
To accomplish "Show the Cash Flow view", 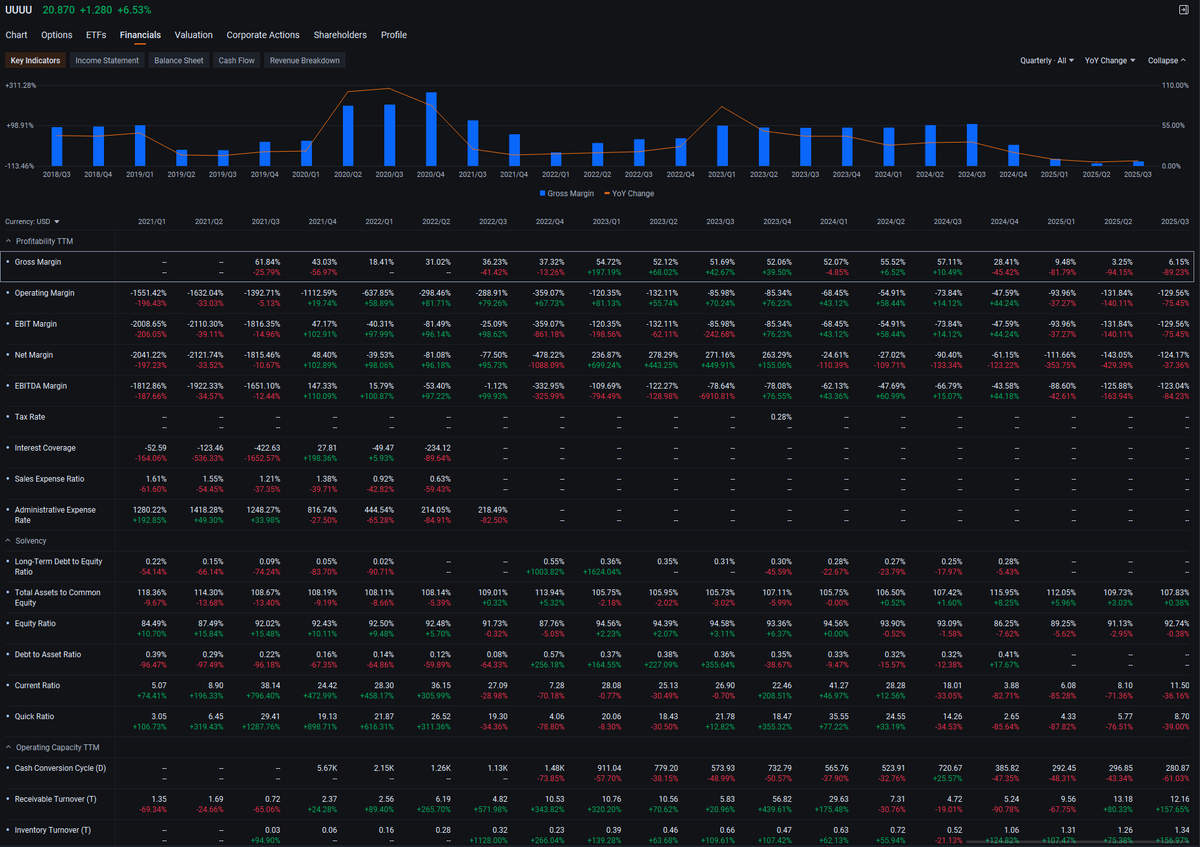I will coord(237,60).
